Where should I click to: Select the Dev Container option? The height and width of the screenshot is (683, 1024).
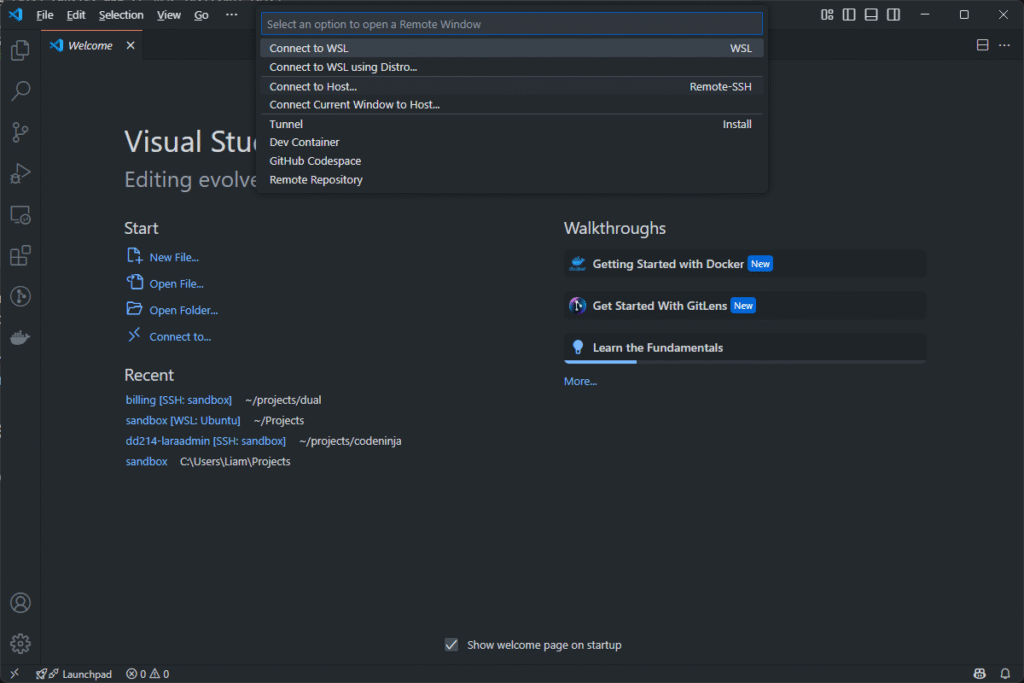click(x=511, y=142)
